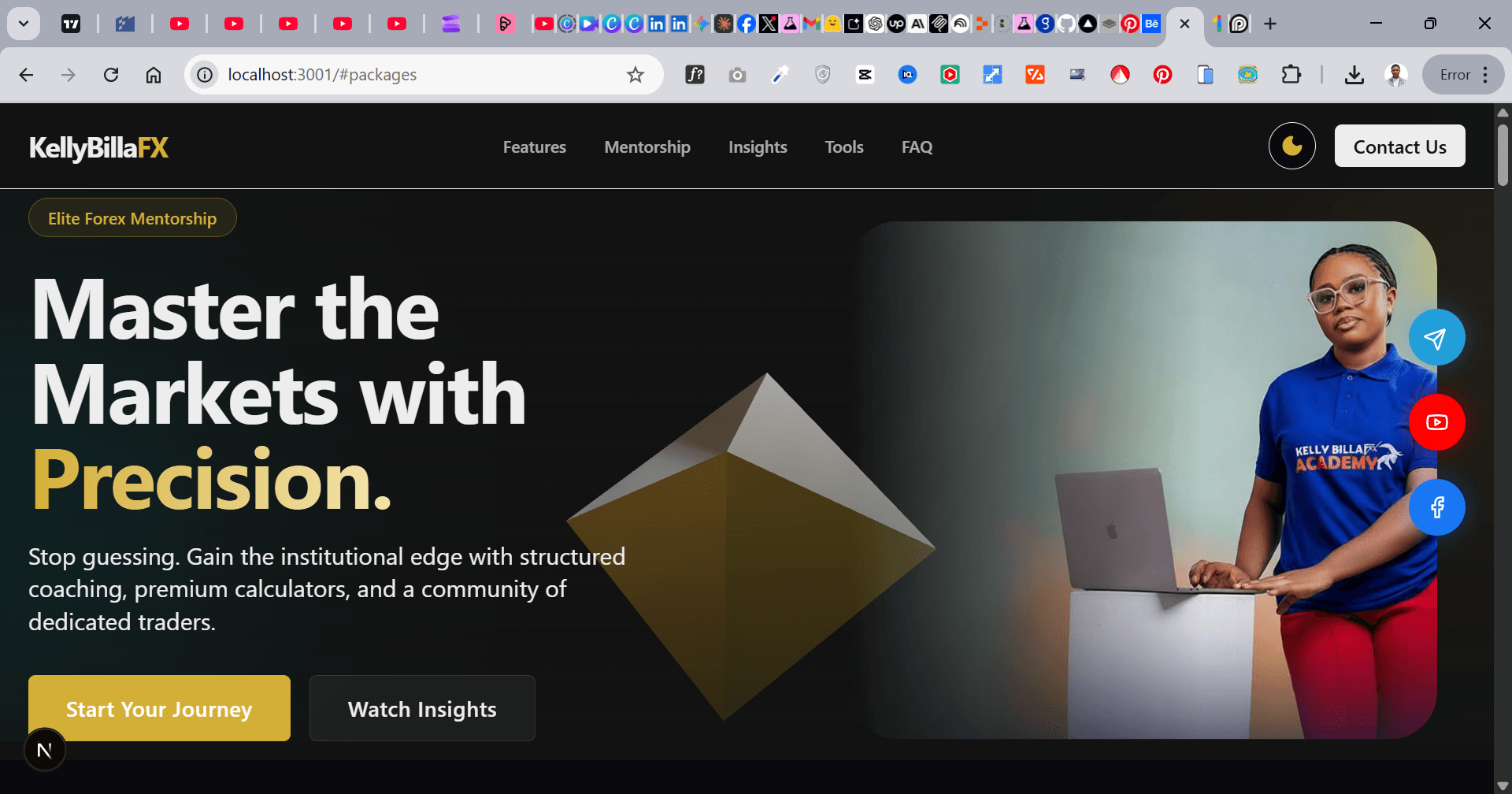The image size is (1512, 794).
Task: Open the Chrome profile avatar
Action: 1396,75
